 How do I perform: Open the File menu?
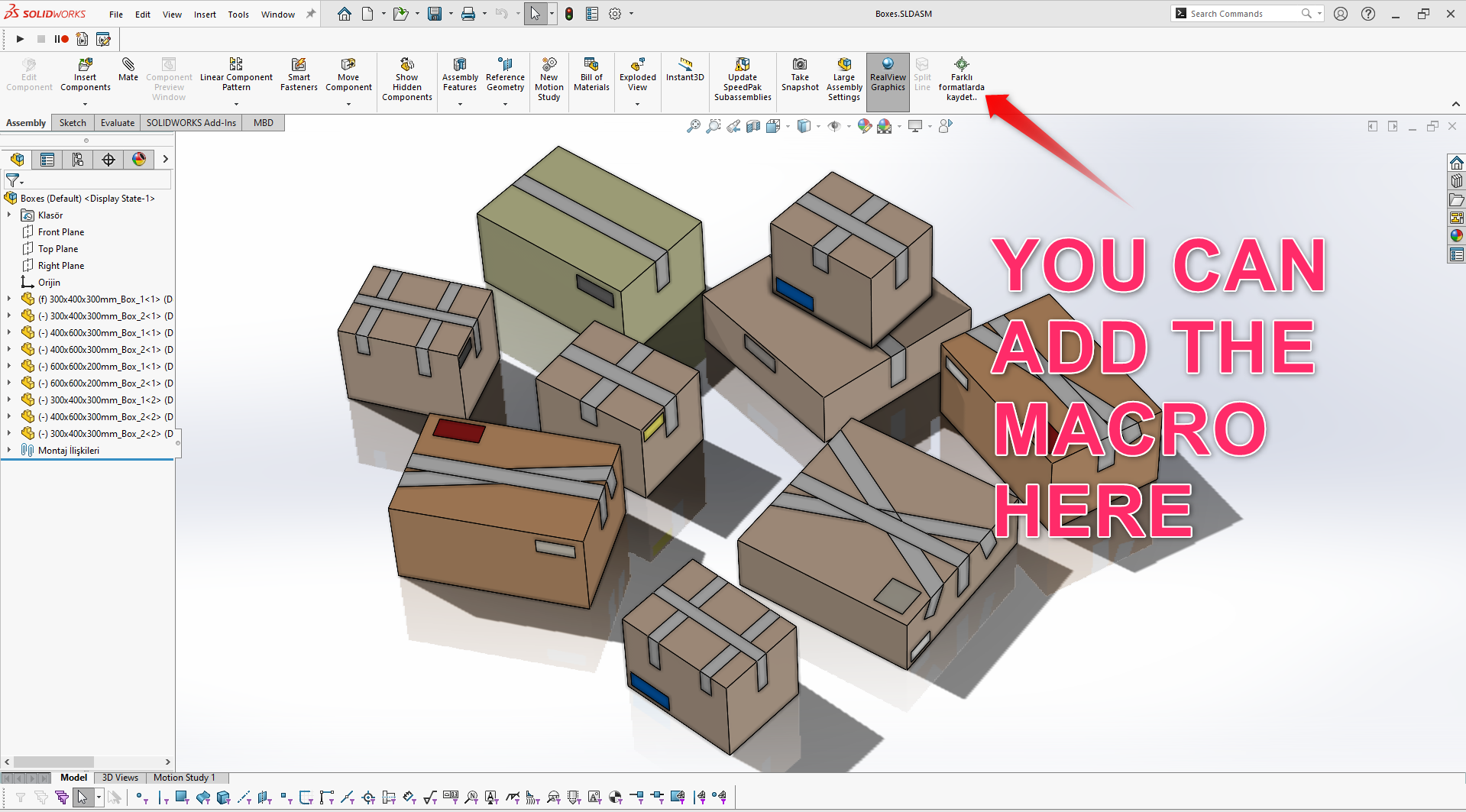click(116, 15)
